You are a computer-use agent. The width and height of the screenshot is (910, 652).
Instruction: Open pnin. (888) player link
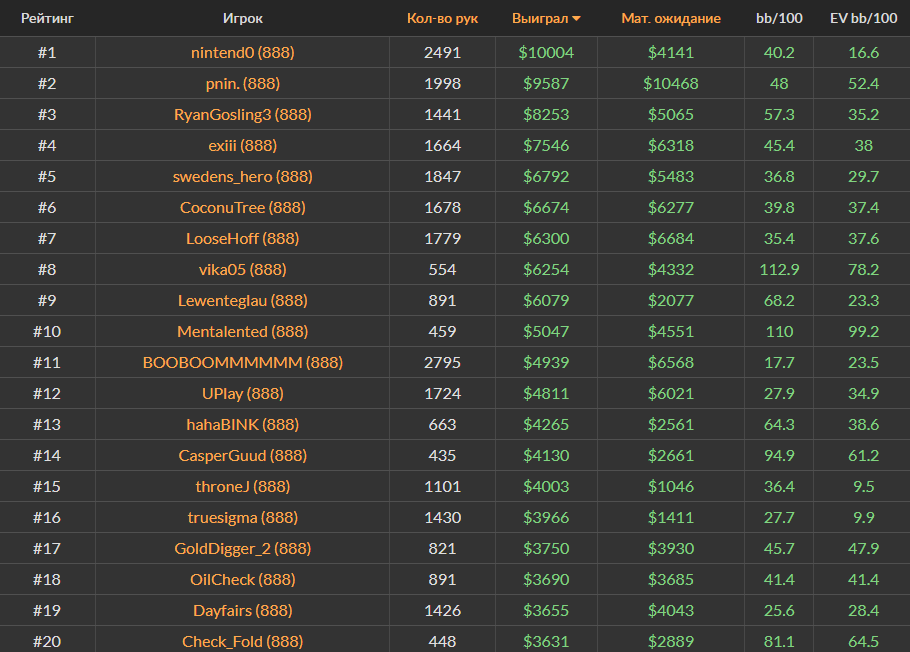point(242,83)
